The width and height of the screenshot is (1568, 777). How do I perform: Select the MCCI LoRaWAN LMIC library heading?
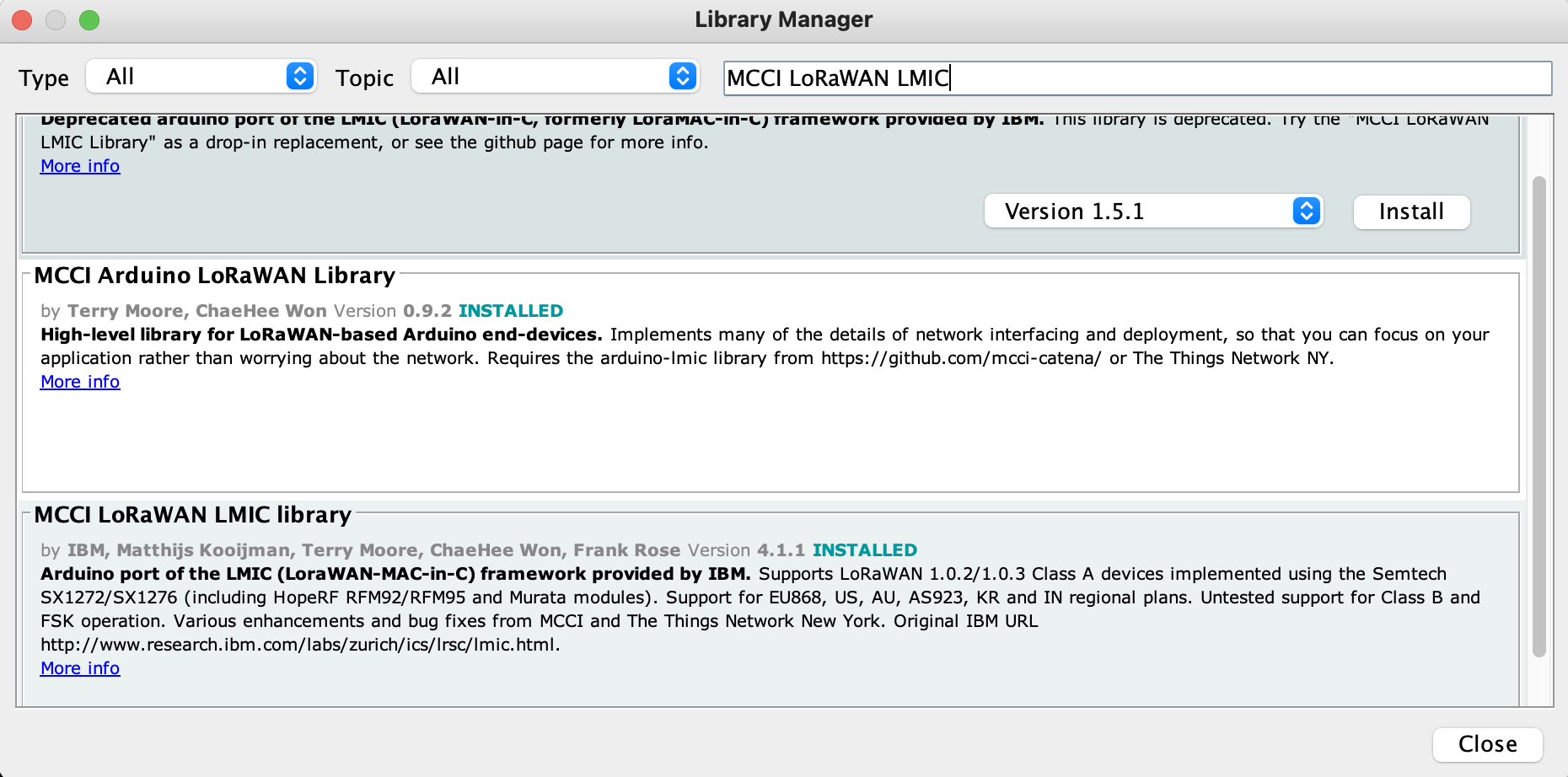pyautogui.click(x=192, y=515)
